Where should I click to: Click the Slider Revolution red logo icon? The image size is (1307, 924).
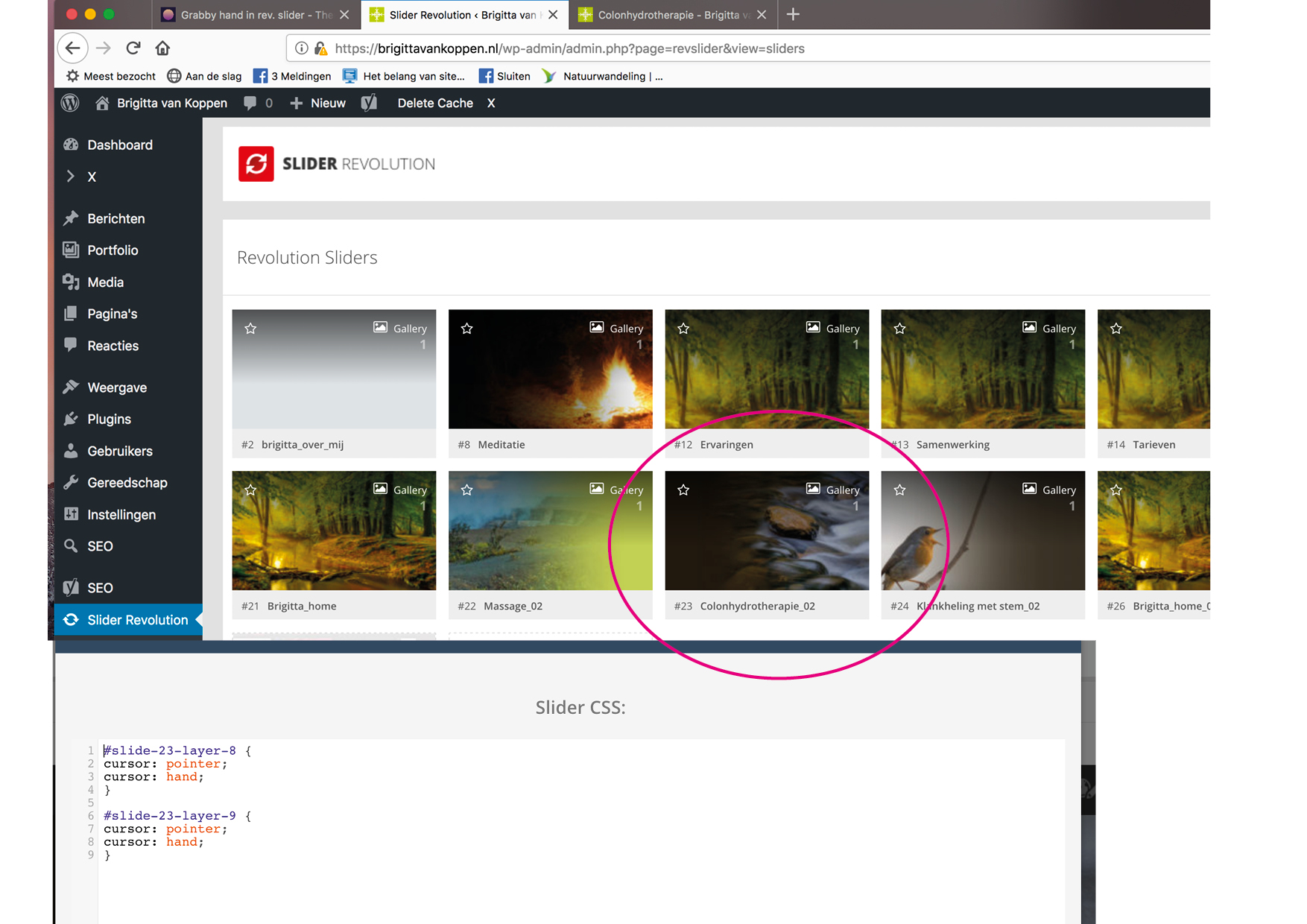256,164
